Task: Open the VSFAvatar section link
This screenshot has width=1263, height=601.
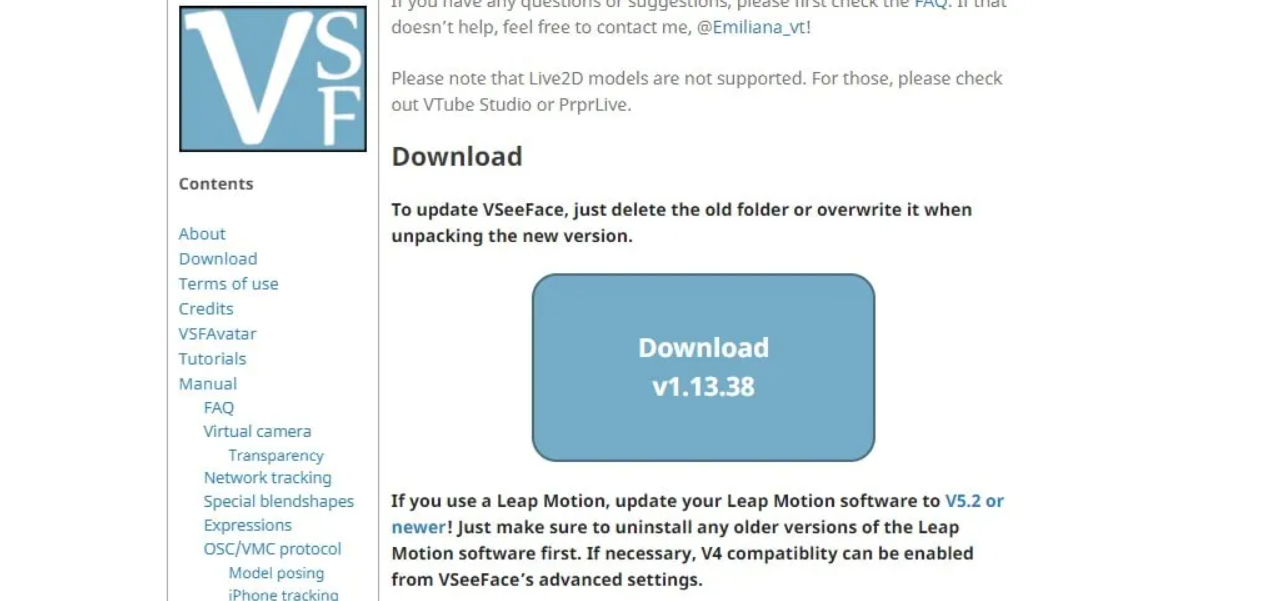Action: click(218, 334)
